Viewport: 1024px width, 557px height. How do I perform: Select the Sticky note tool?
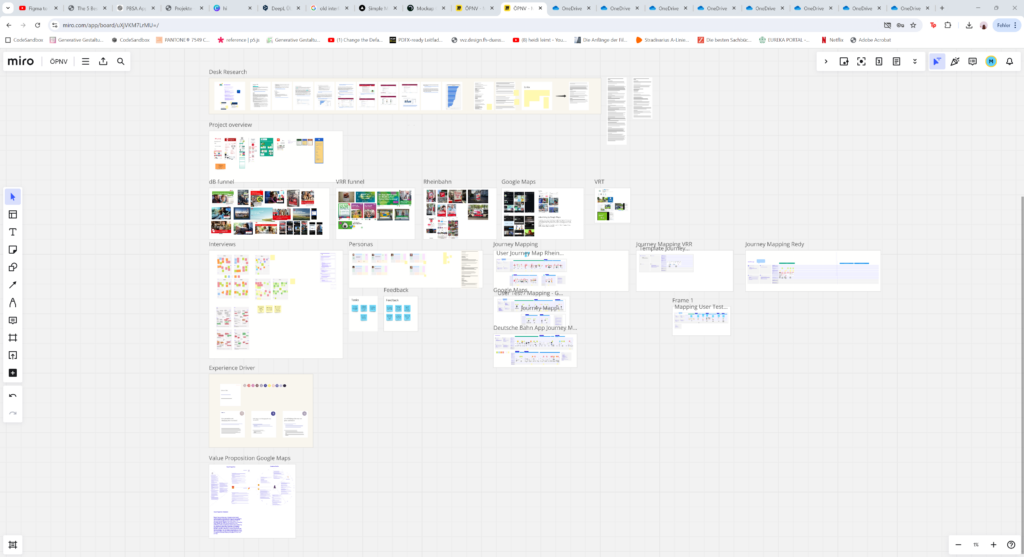[12, 249]
